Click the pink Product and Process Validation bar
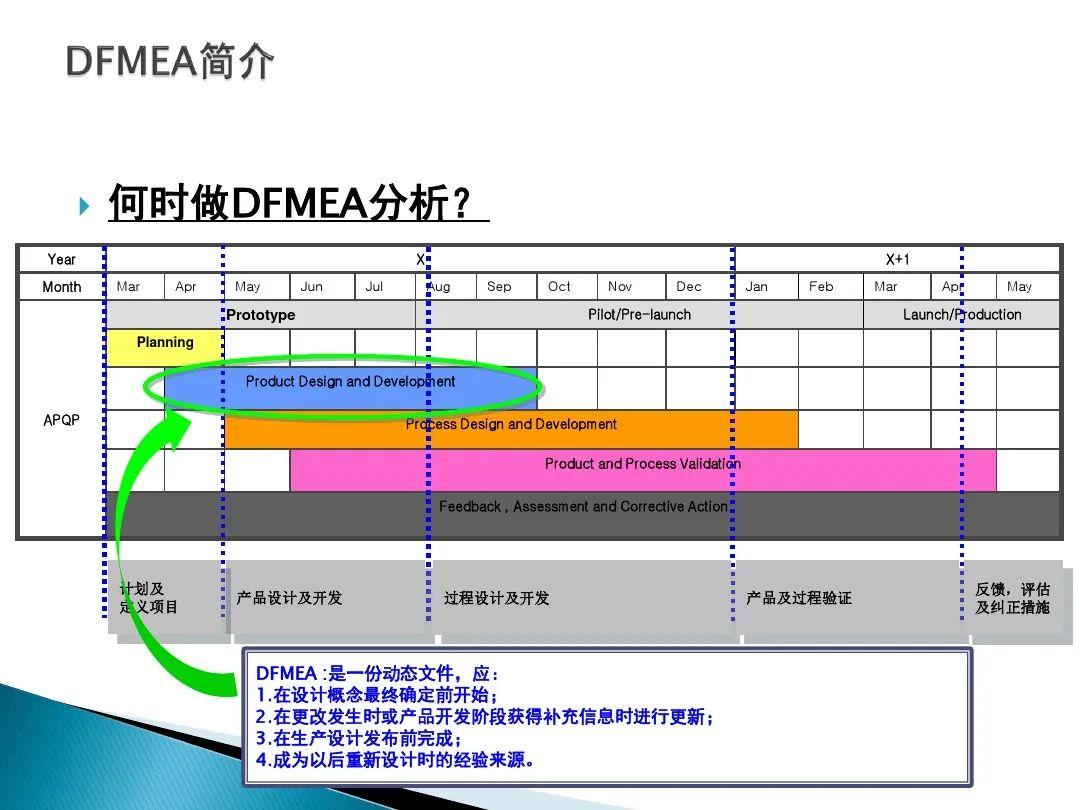1080x810 pixels. pyautogui.click(x=642, y=463)
